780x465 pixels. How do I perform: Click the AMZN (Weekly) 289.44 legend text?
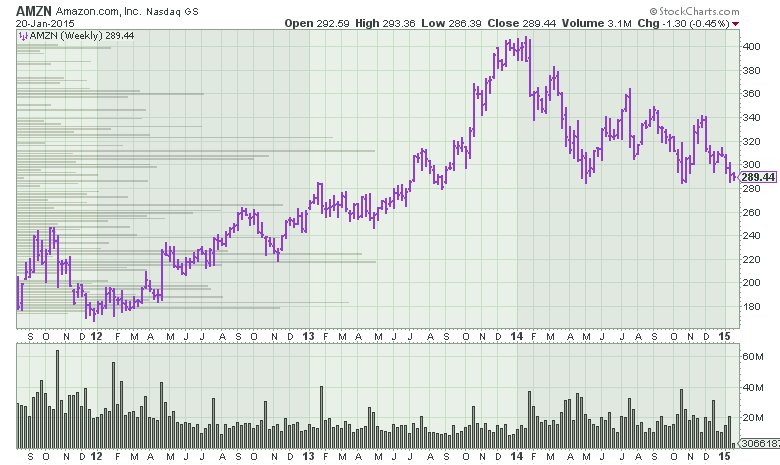click(x=82, y=36)
